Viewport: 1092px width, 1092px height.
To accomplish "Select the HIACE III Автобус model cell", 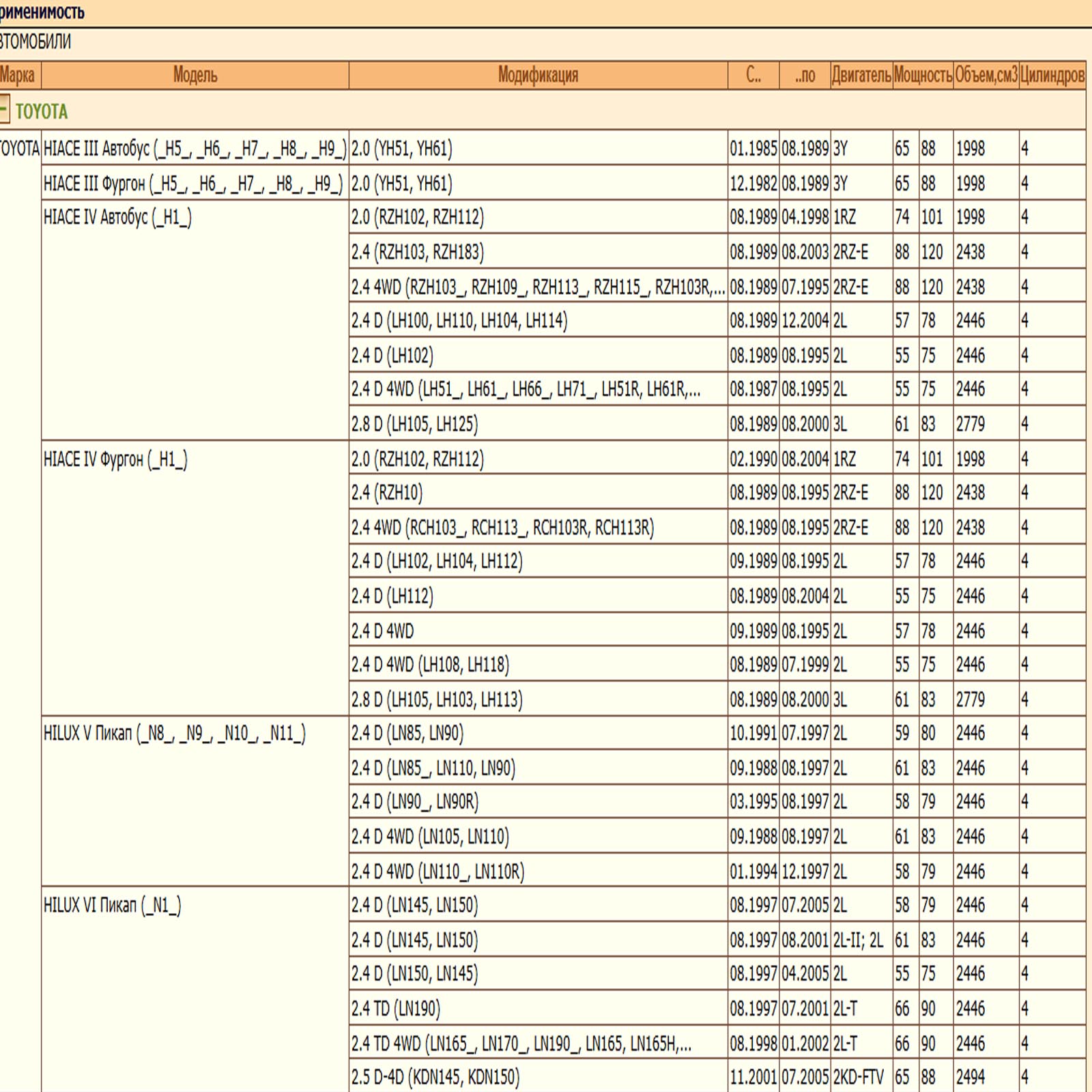I will (195, 149).
